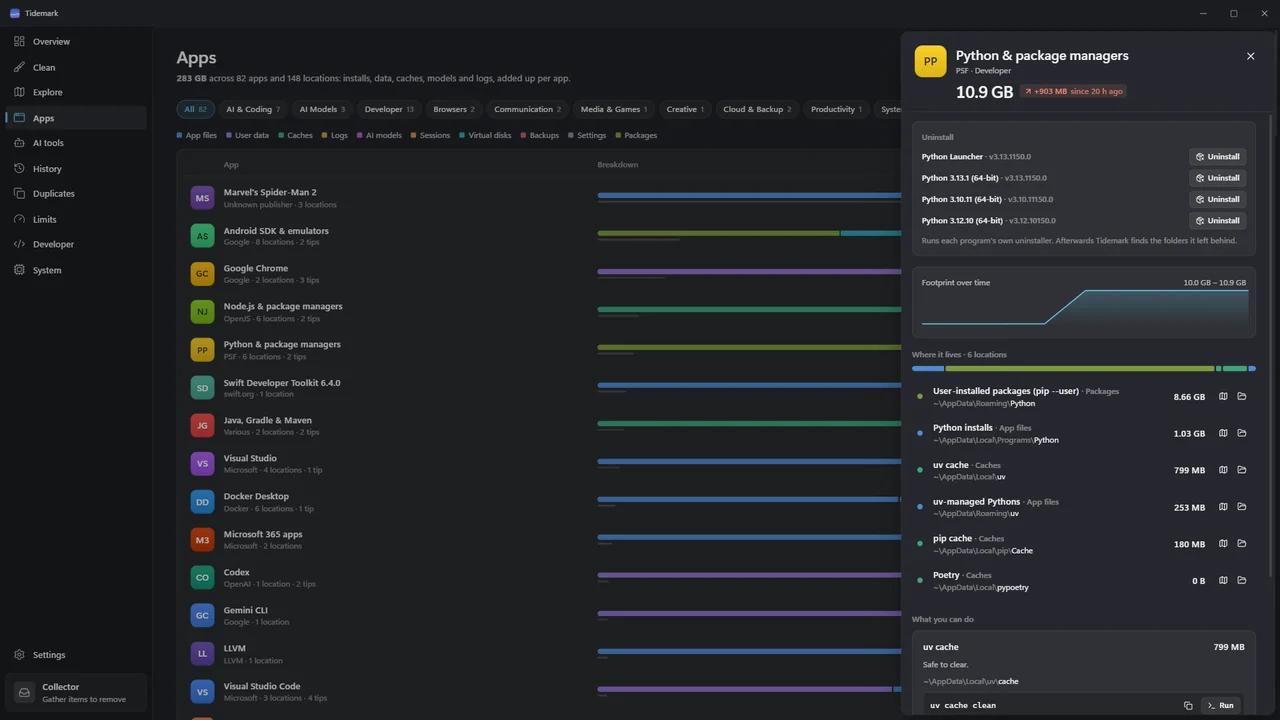Screen dimensions: 1280x720
Task: Show pip cache location in map
Action: pos(1223,544)
